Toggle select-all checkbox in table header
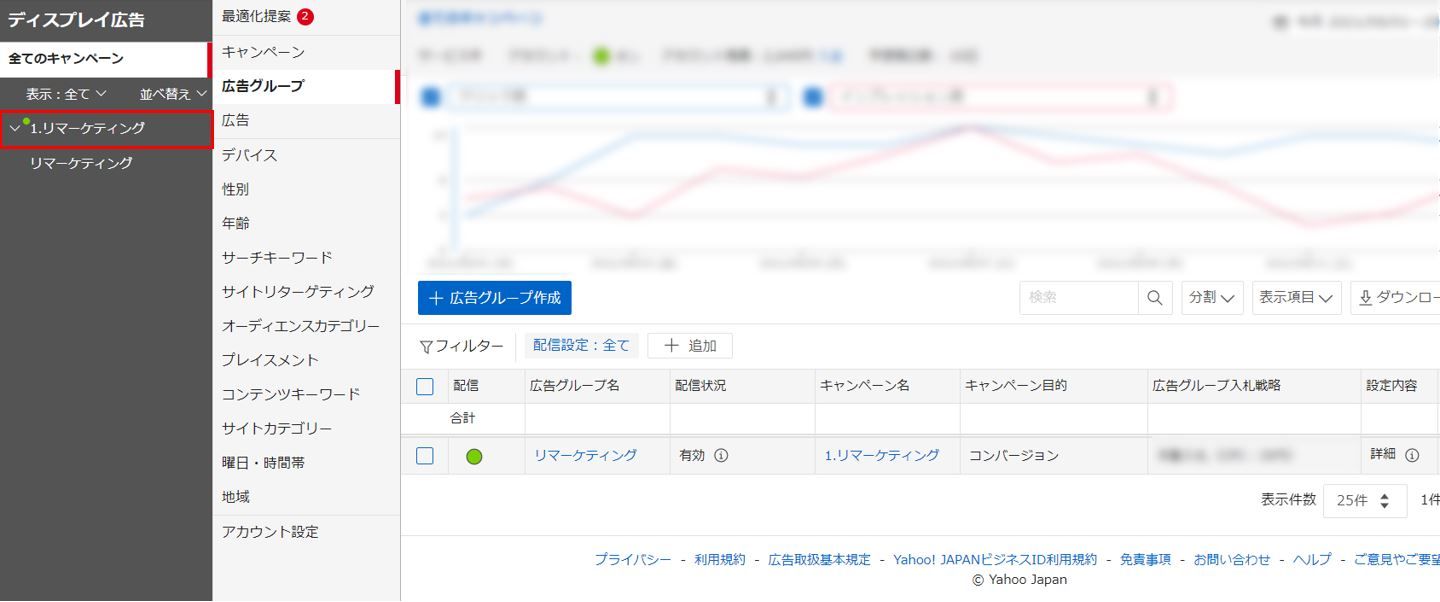 tap(425, 386)
